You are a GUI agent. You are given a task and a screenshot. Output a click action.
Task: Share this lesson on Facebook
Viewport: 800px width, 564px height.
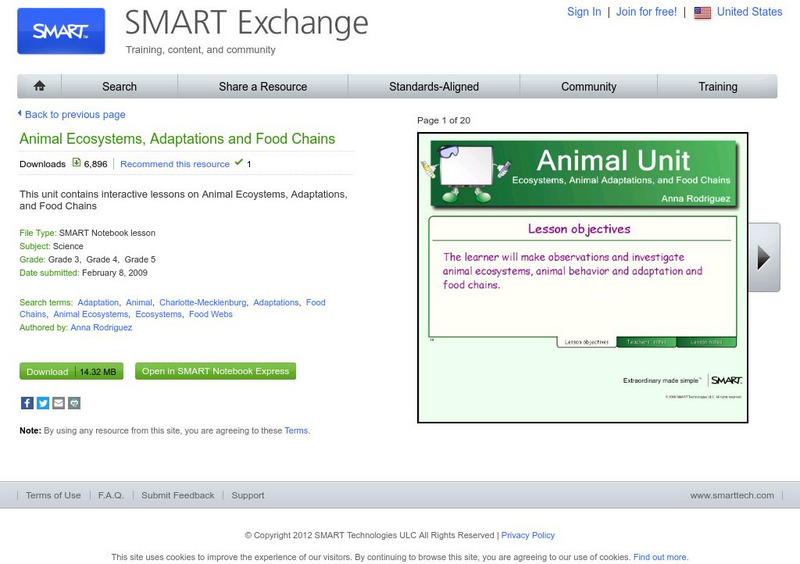pyautogui.click(x=27, y=403)
